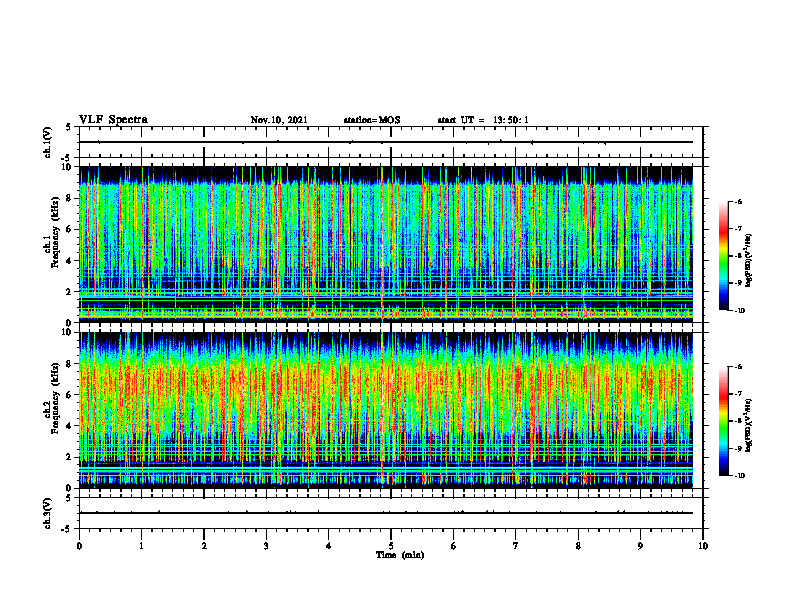The width and height of the screenshot is (792, 612).
Task: Click the ch.1 color bar 'log(PSD)' label
Action: pos(749,261)
